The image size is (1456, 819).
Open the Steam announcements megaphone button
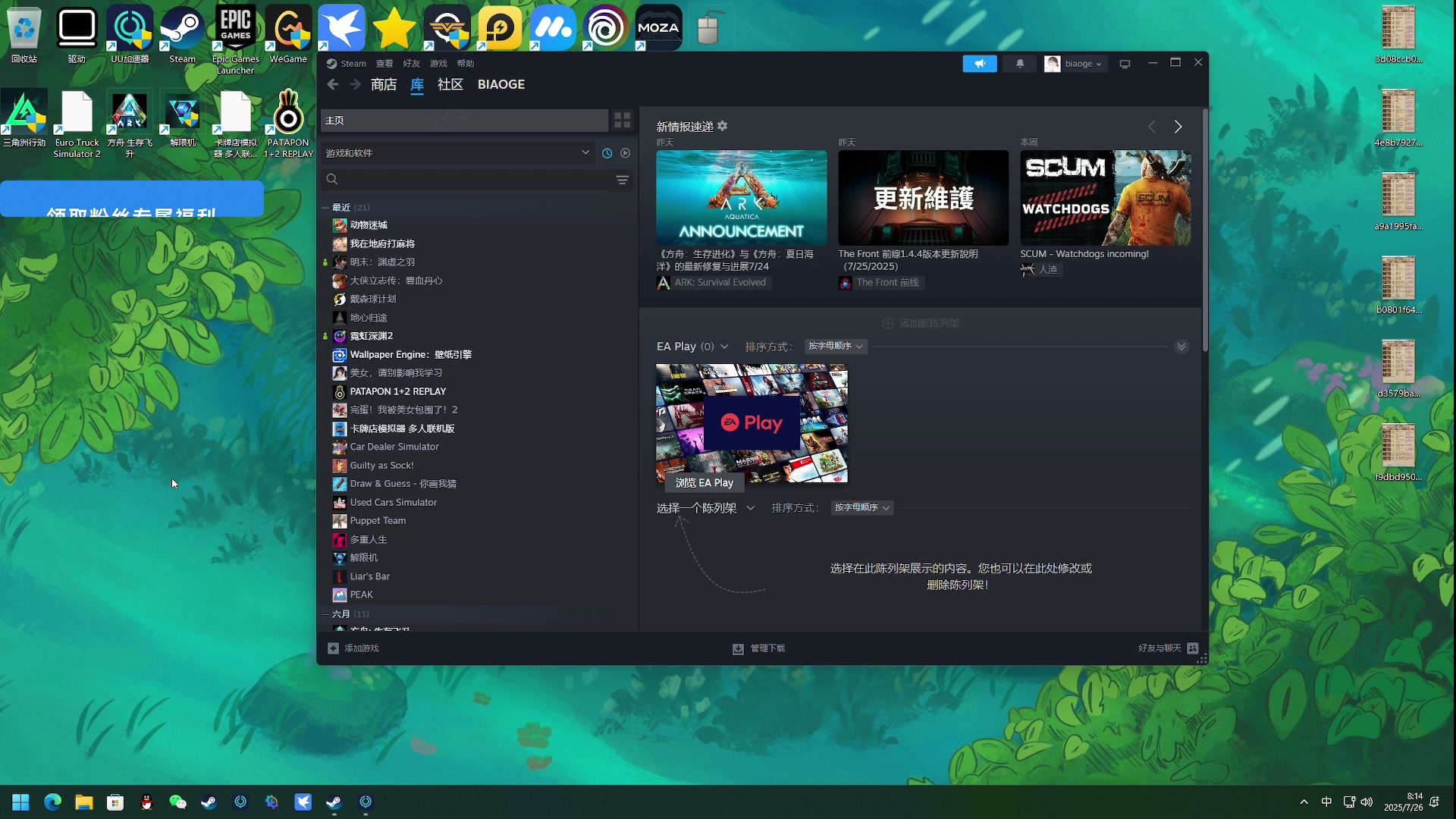coord(980,64)
